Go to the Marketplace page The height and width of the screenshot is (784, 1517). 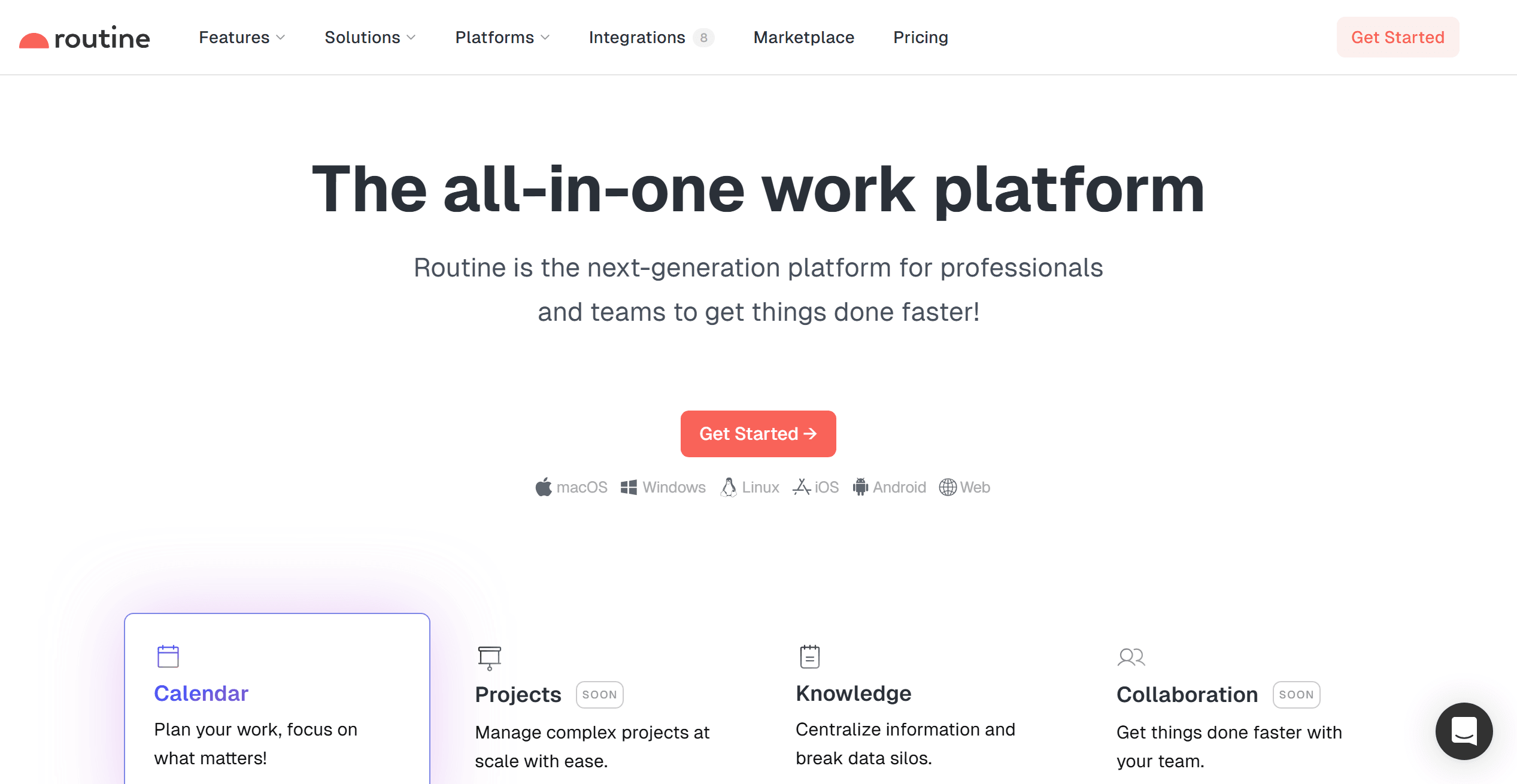point(803,38)
